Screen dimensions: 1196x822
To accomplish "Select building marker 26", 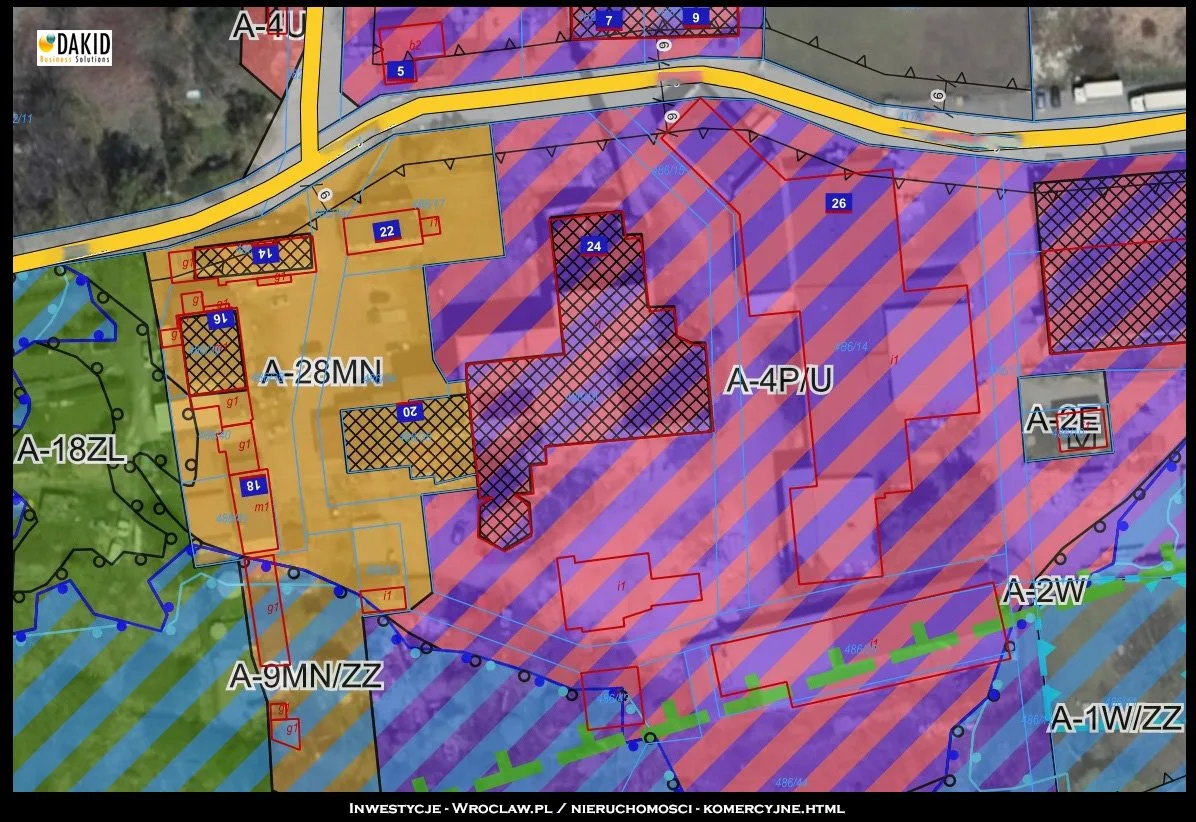I will coord(838,203).
